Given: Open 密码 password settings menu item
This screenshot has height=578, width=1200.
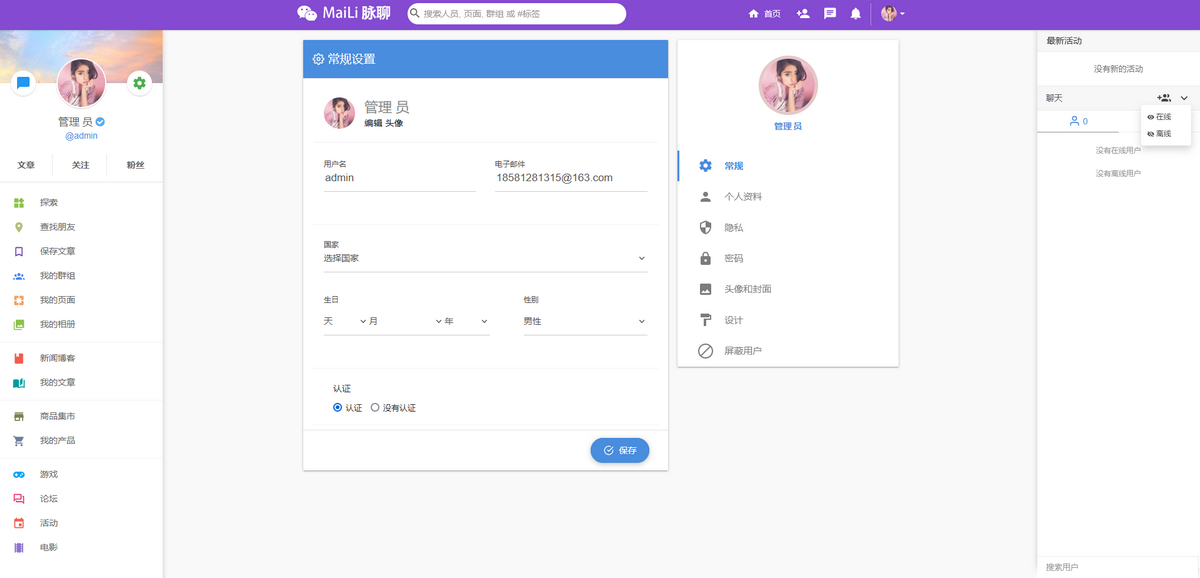Looking at the screenshot, I should pos(788,258).
